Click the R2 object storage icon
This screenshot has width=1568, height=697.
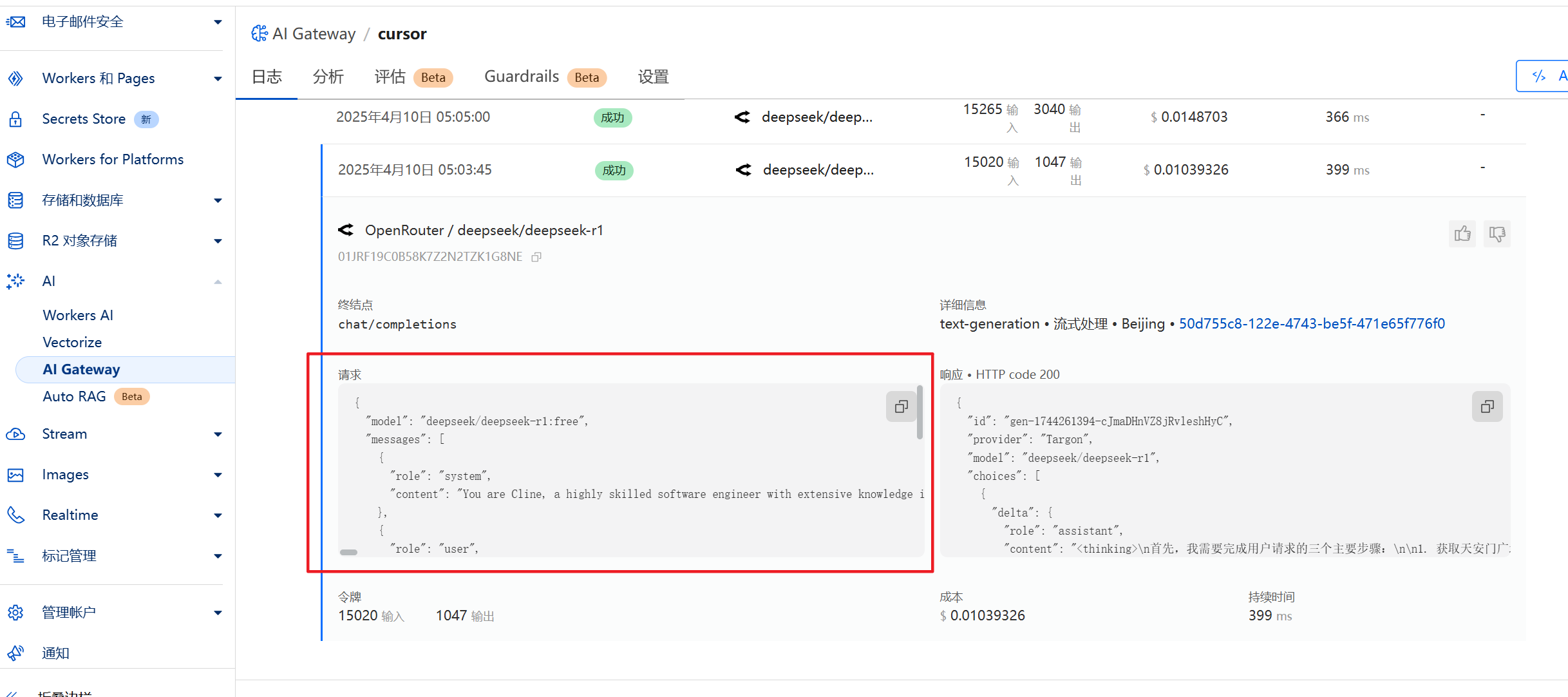click(16, 241)
